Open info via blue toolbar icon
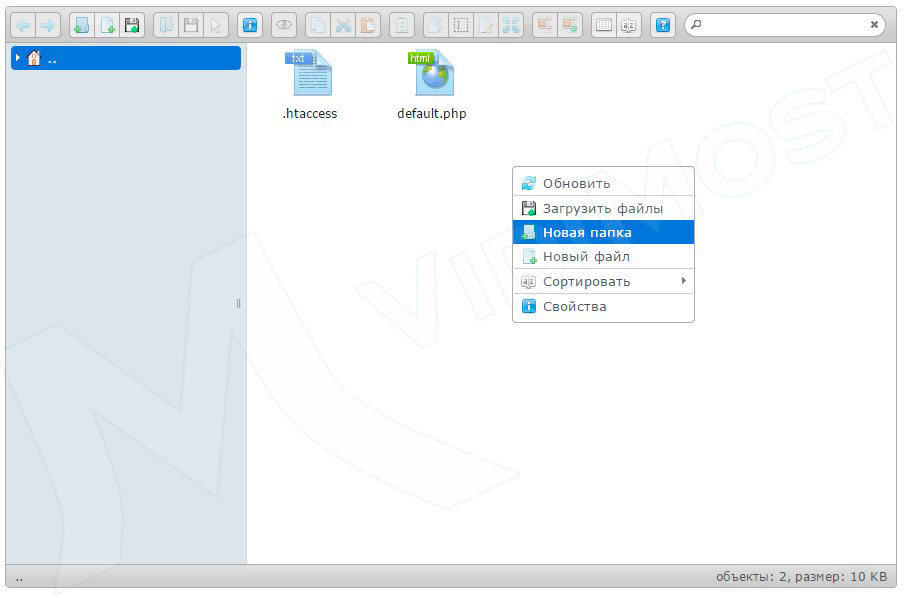Screen dimensions: 906x598 (x=250, y=25)
